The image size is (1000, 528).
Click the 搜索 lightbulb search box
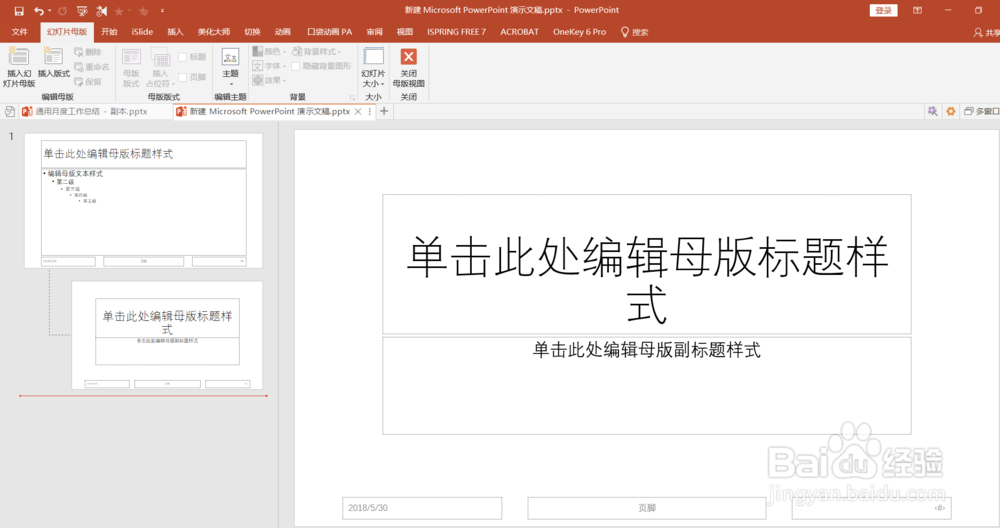coord(635,32)
